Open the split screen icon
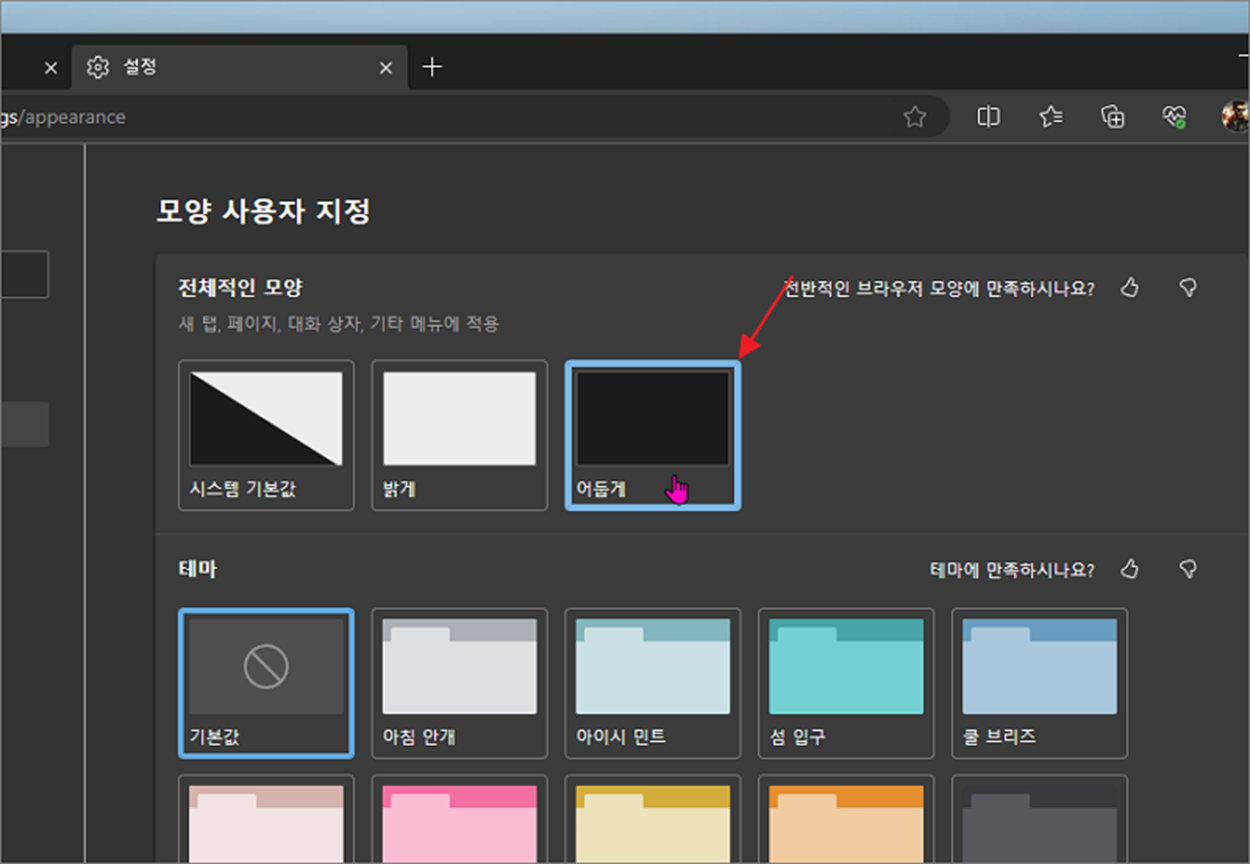 (988, 117)
